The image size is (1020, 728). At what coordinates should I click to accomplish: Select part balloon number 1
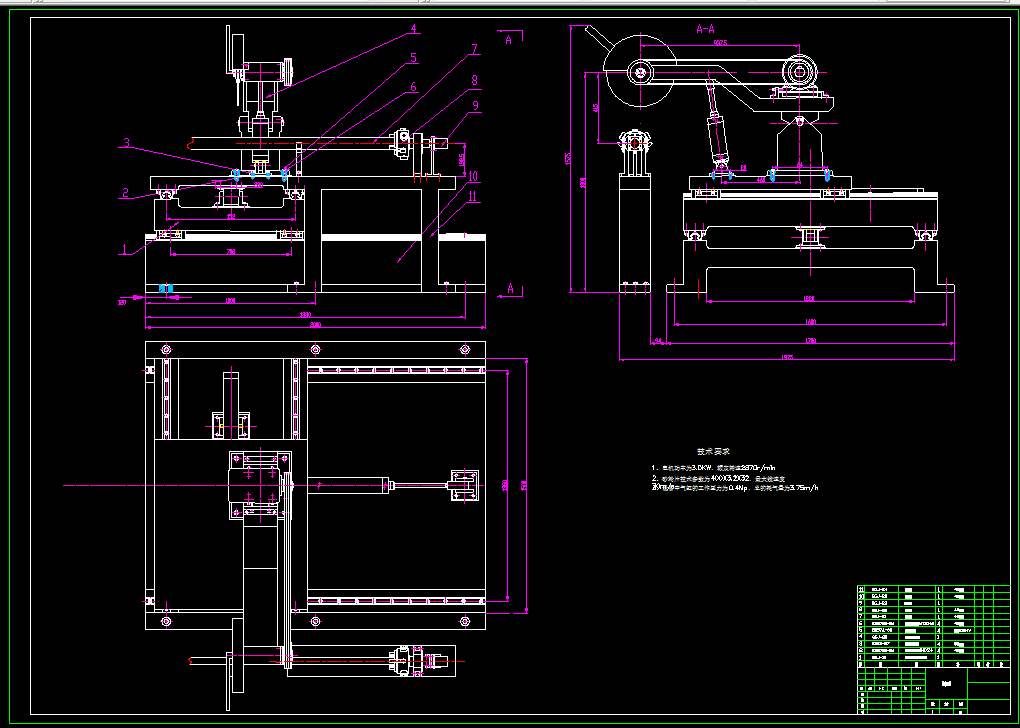[124, 249]
